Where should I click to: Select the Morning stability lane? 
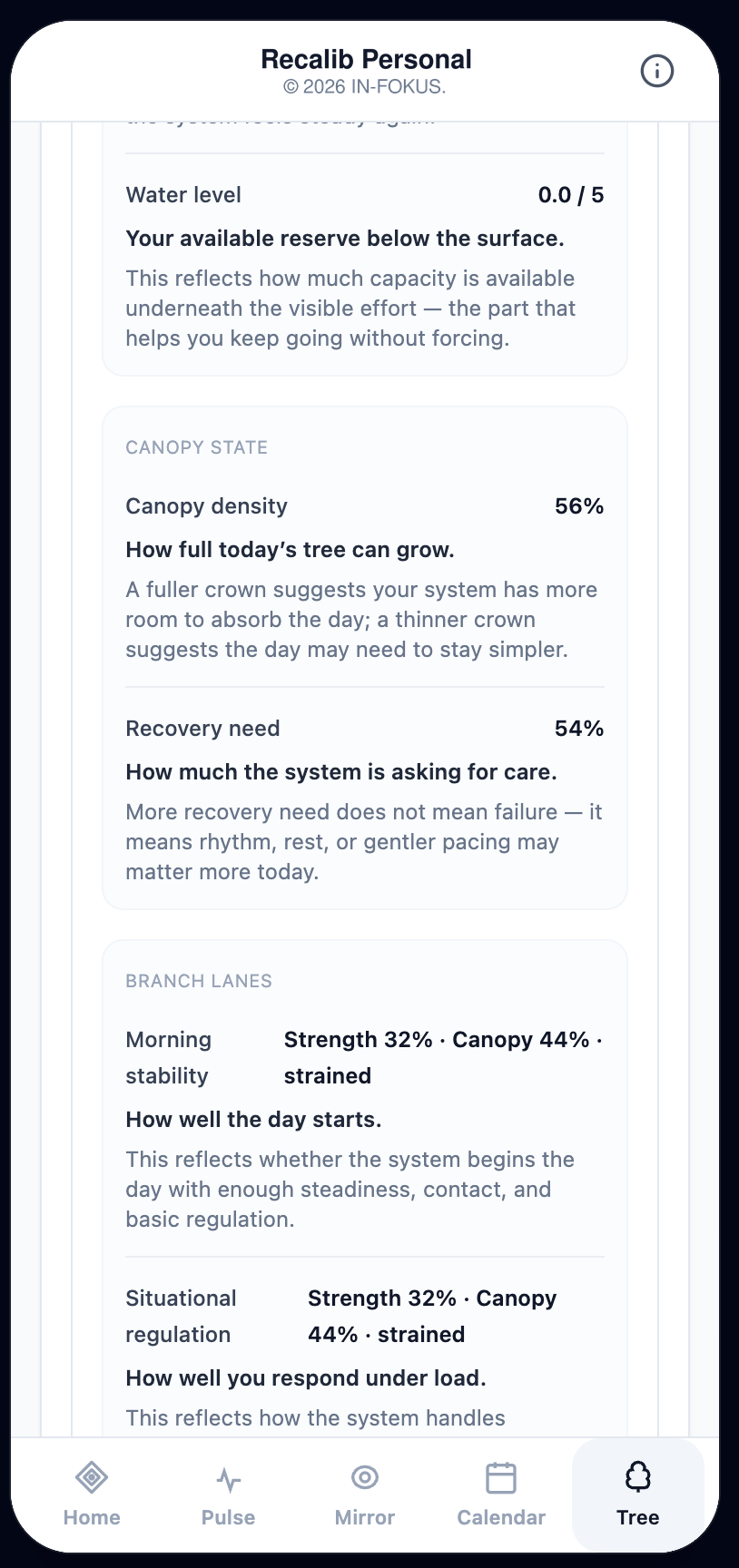point(365,1128)
